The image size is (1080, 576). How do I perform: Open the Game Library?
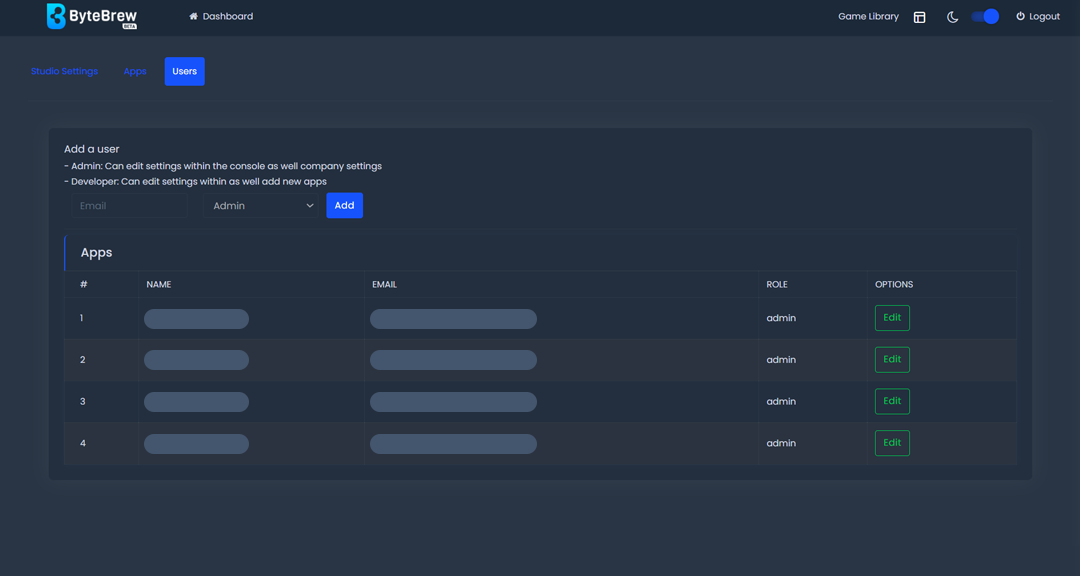tap(868, 17)
